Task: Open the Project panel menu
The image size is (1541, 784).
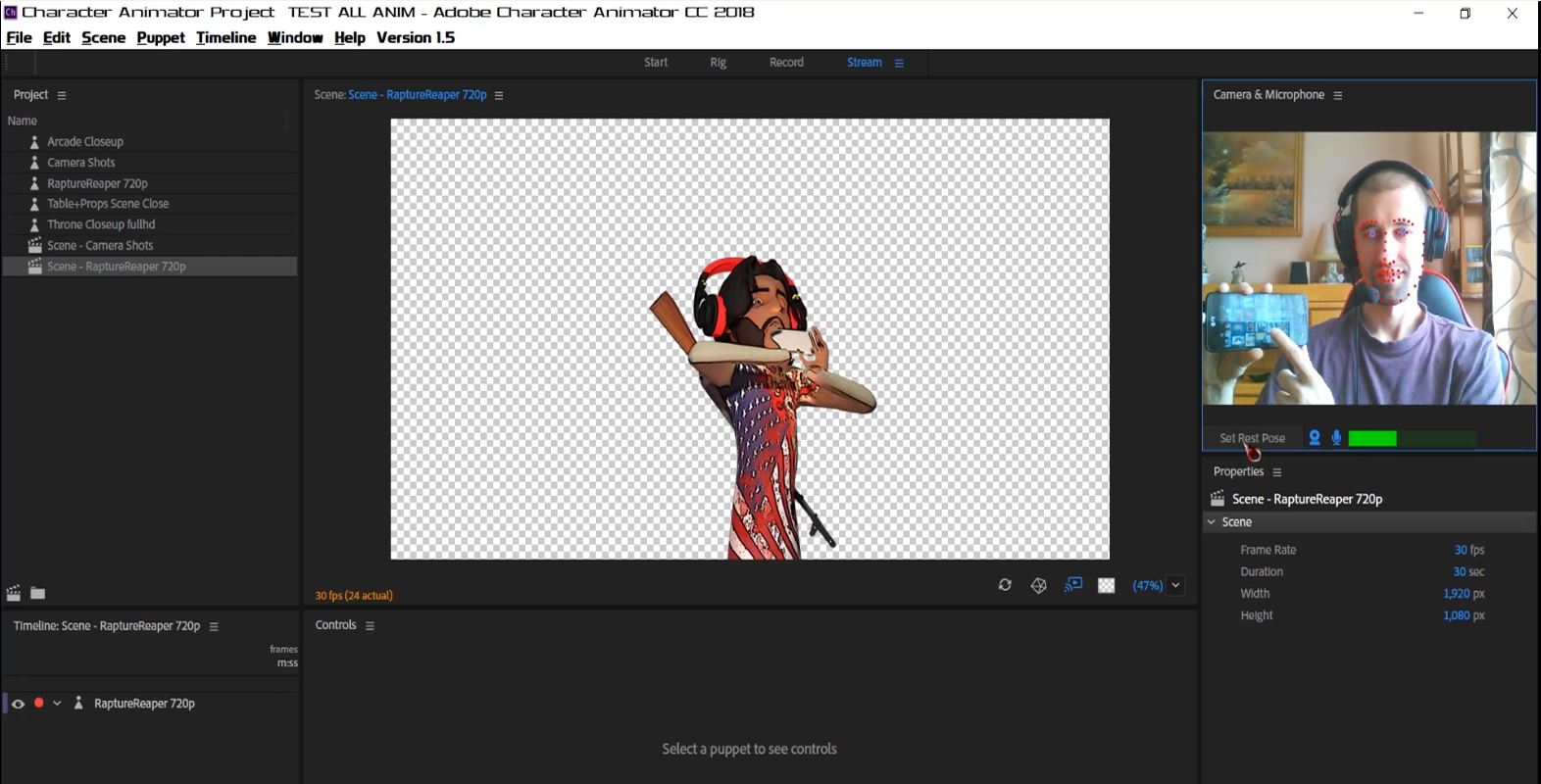Action: (62, 96)
